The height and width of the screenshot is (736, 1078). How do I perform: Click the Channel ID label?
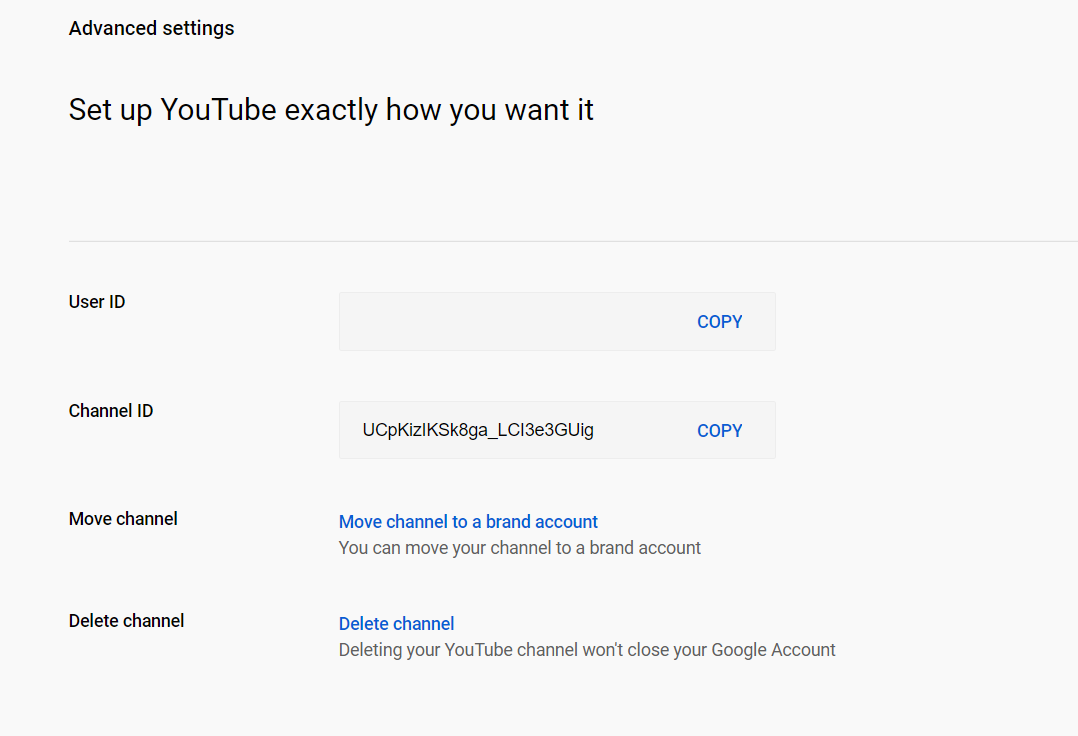point(111,411)
